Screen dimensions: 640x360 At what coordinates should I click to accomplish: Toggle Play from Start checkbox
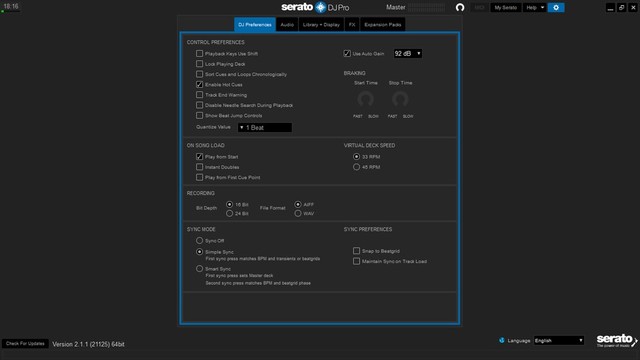click(199, 157)
